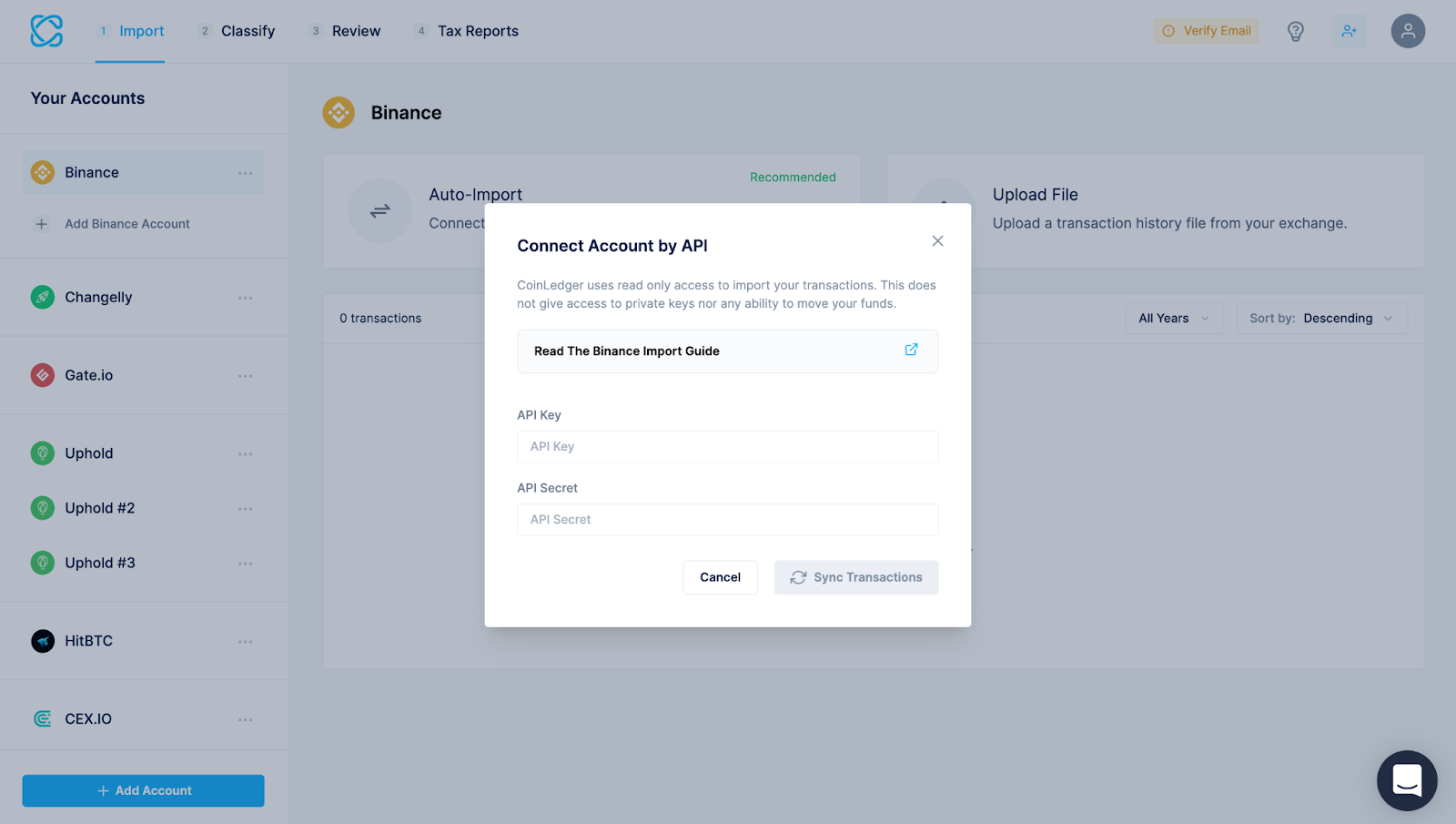Image resolution: width=1456 pixels, height=824 pixels.
Task: Expand the All Years filter dropdown
Action: (x=1175, y=319)
